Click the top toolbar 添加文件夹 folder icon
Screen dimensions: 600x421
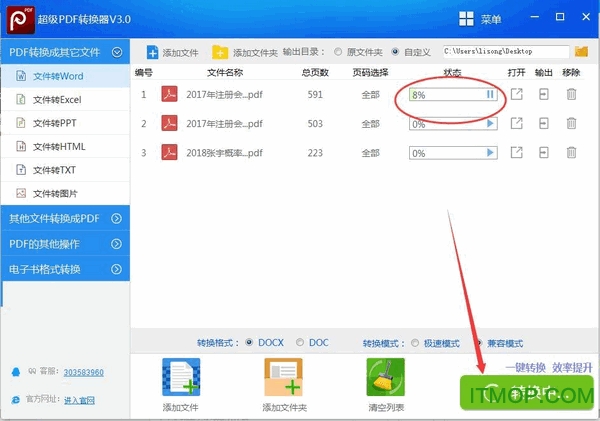(x=220, y=52)
